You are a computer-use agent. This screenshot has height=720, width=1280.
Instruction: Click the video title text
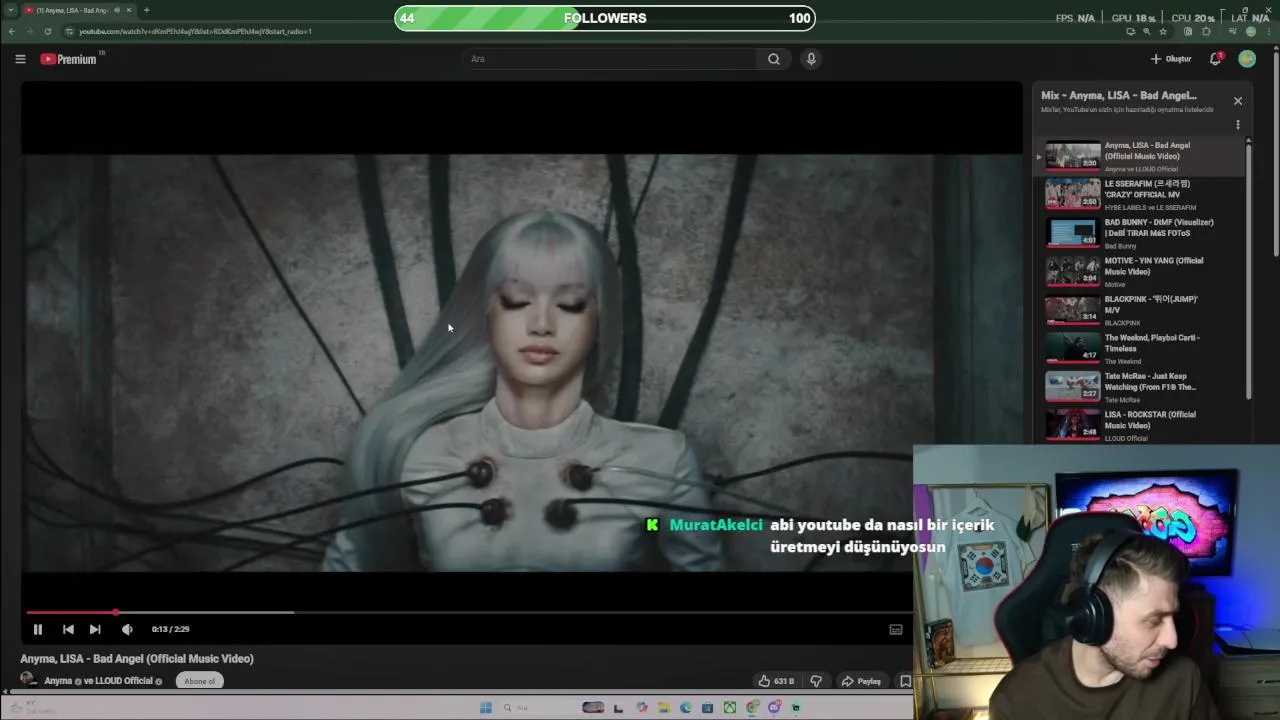point(137,659)
